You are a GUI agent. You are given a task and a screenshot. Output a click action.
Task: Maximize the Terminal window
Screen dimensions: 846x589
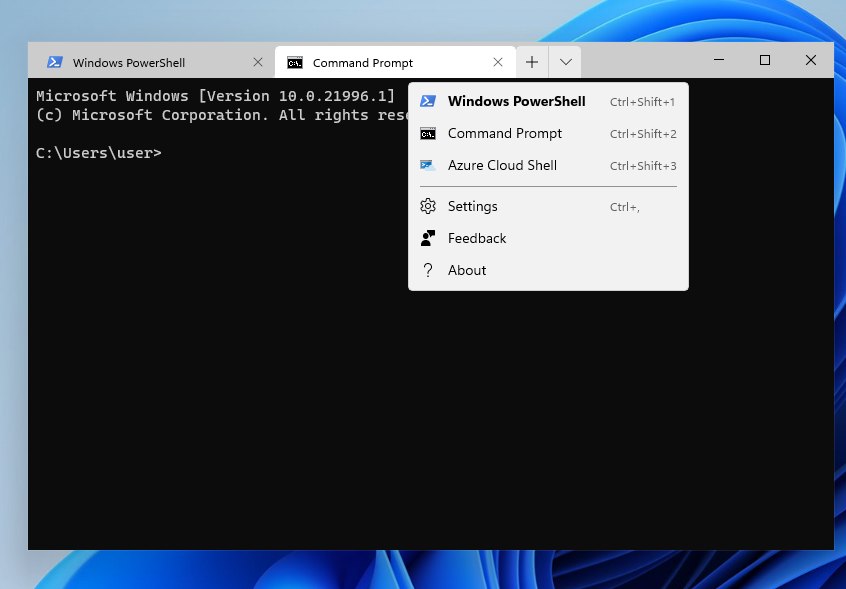(x=765, y=60)
